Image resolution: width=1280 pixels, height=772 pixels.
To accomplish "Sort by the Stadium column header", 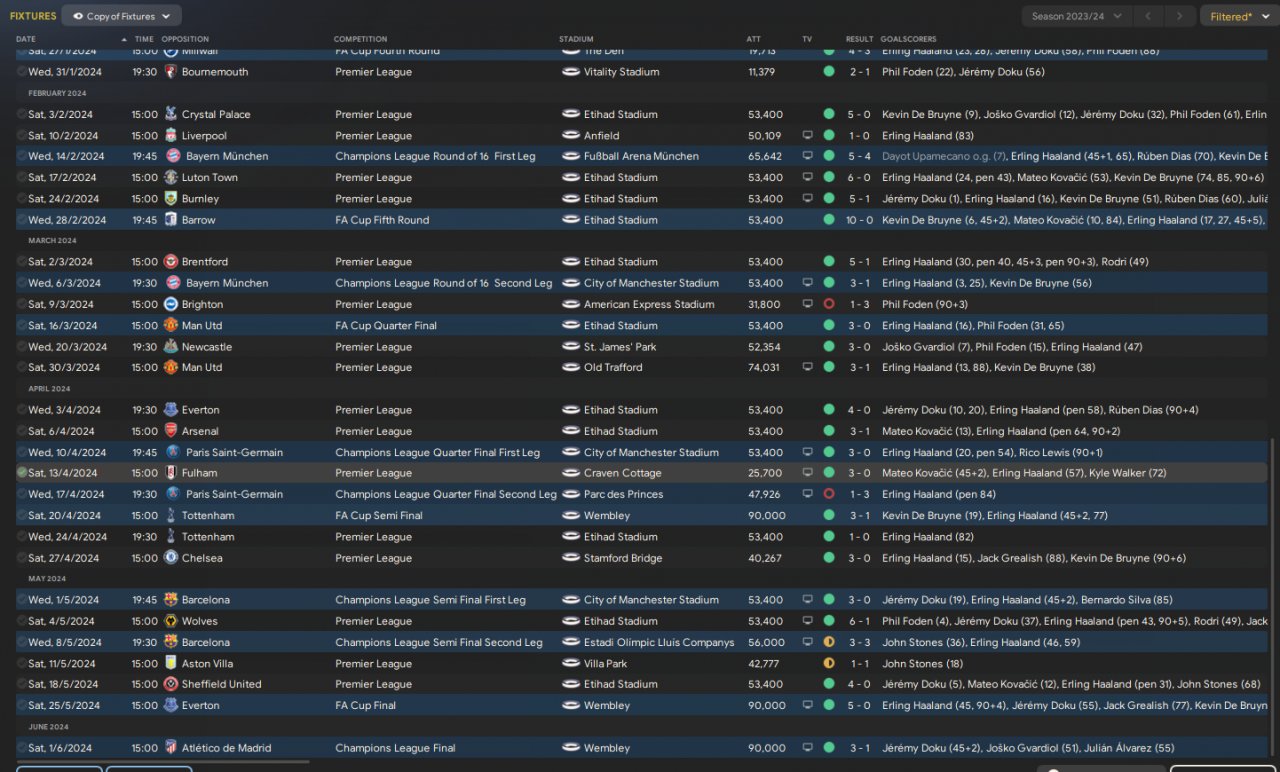I will tap(576, 39).
